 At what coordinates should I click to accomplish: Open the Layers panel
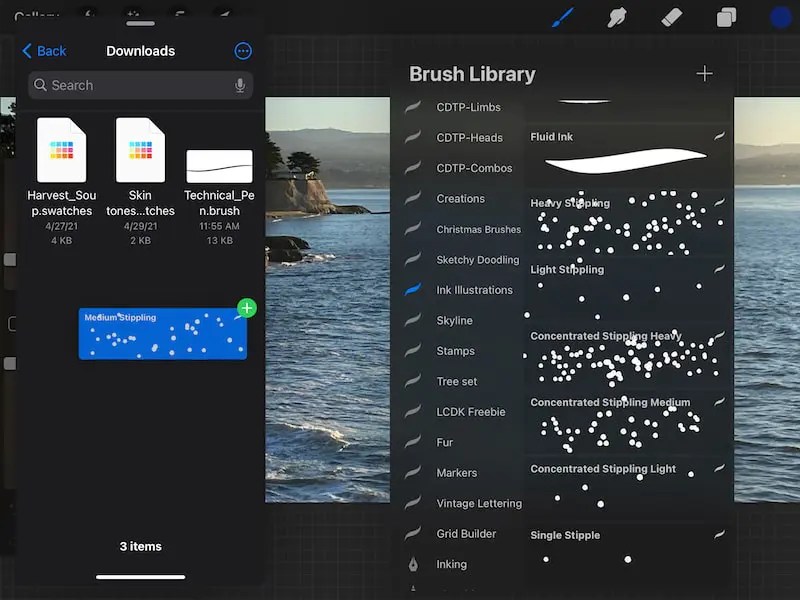tap(726, 17)
